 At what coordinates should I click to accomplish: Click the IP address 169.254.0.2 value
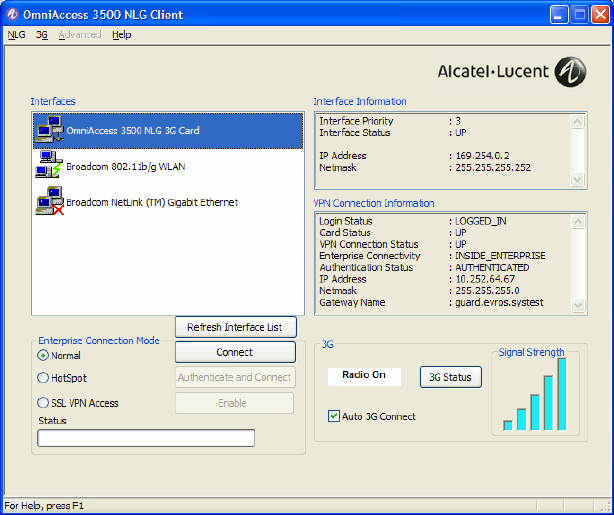point(482,156)
